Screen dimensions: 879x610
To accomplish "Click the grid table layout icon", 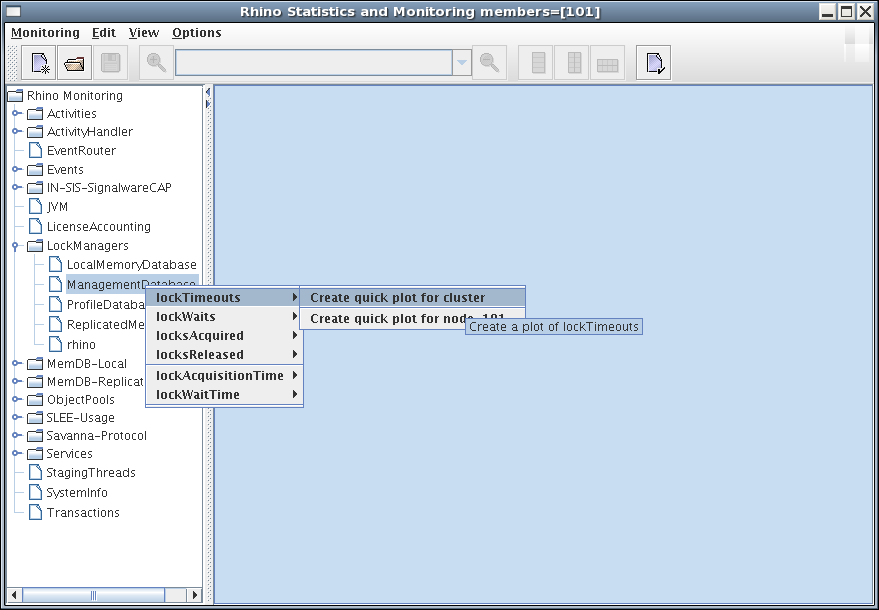I will (x=608, y=63).
